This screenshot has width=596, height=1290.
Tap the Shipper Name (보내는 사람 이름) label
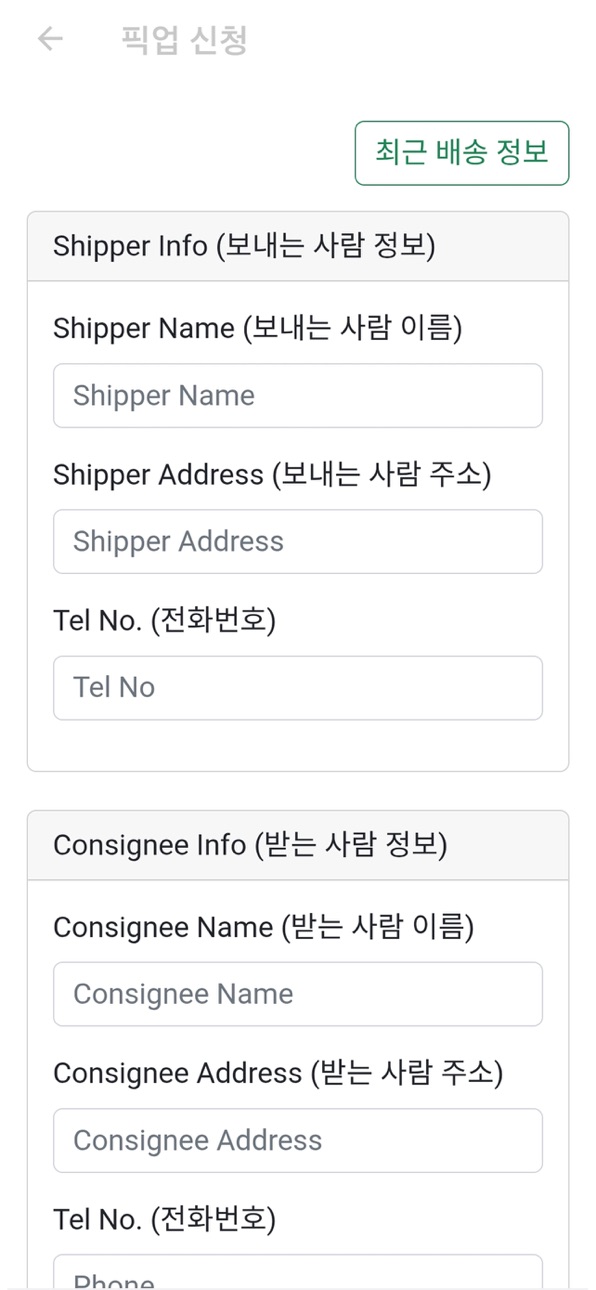[x=258, y=328]
